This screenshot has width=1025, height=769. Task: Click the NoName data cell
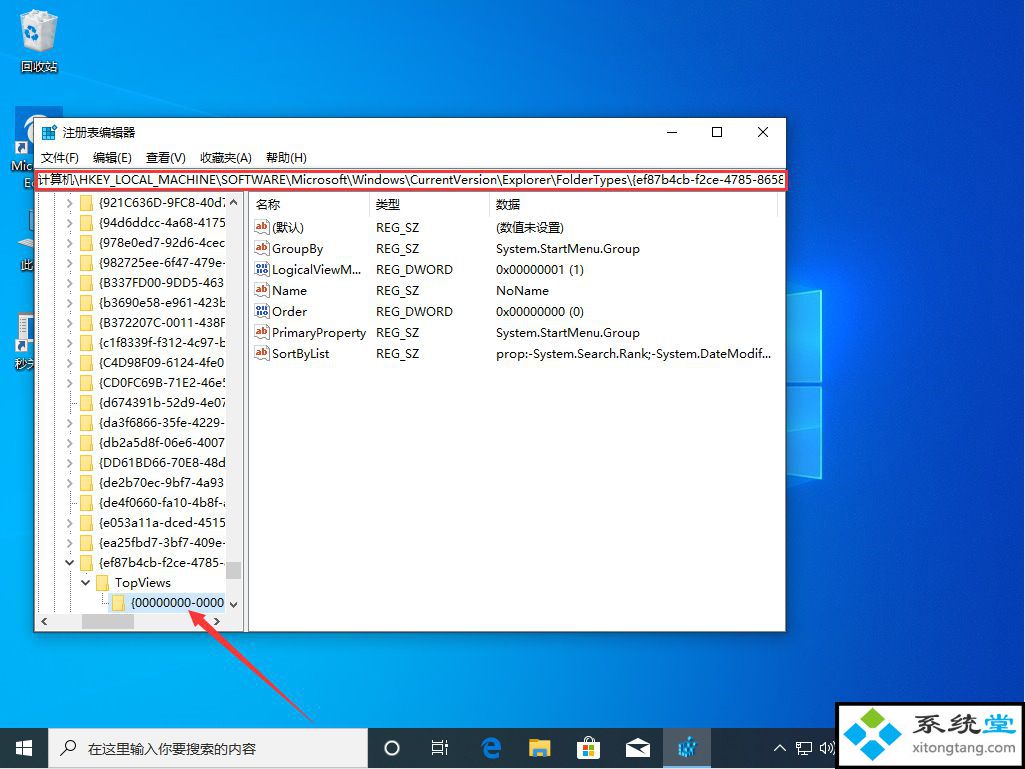[522, 290]
